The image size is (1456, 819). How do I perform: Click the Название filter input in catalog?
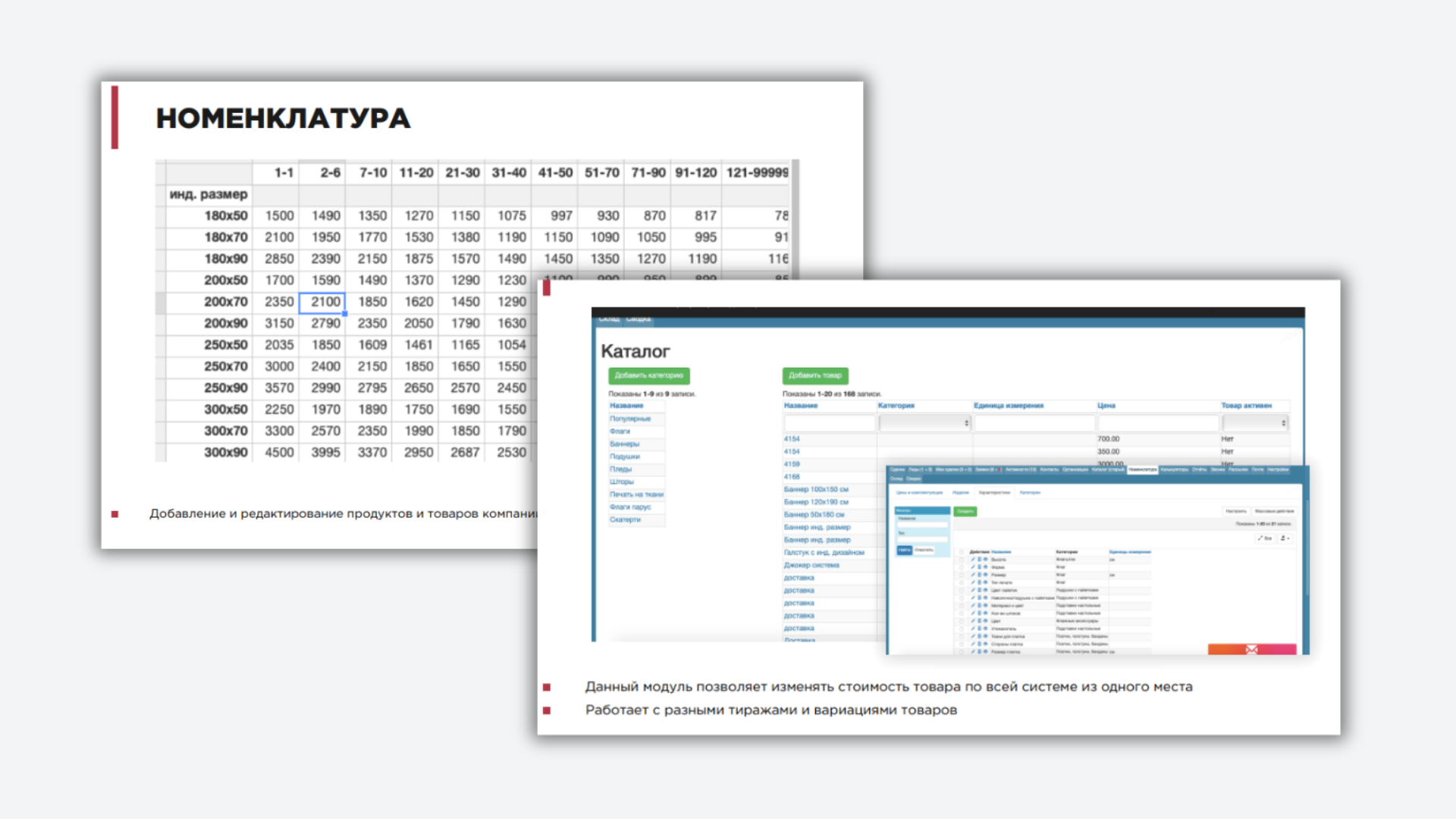[x=829, y=423]
